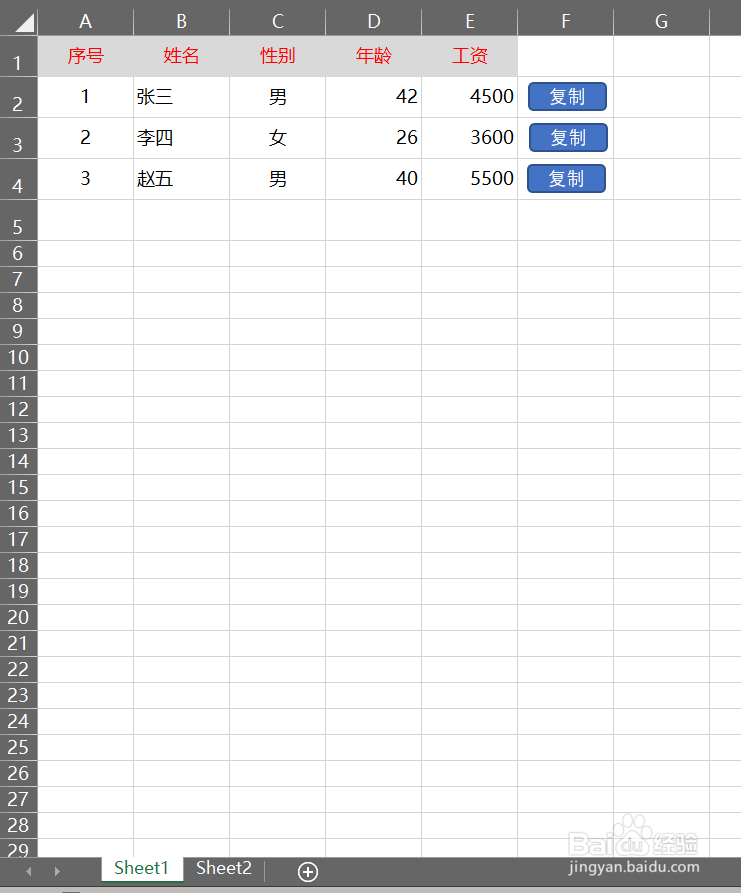Select cell A3 with serial number 2
741x893 pixels.
[x=85, y=138]
